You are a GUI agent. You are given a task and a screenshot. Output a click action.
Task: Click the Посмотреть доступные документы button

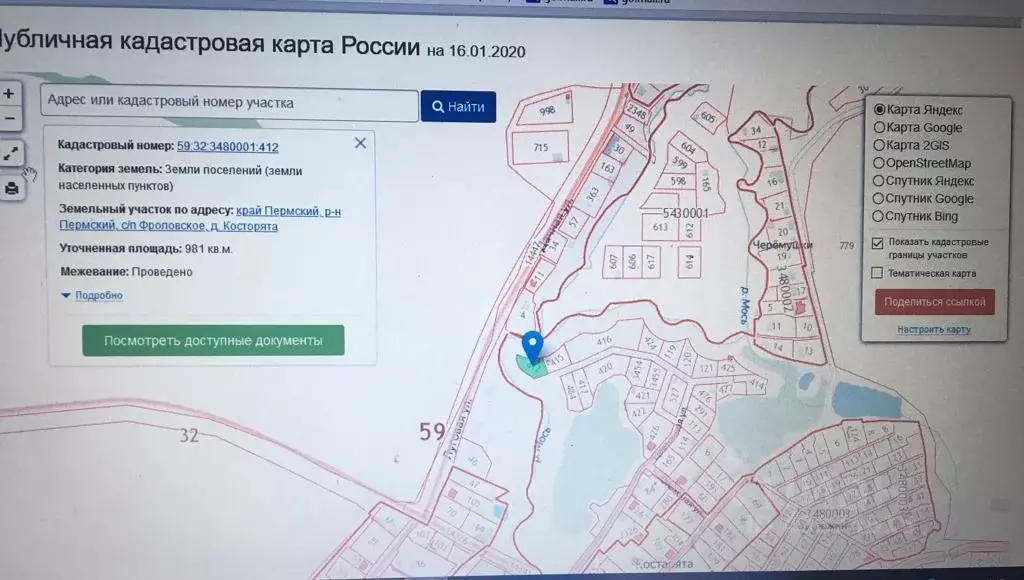(x=213, y=341)
